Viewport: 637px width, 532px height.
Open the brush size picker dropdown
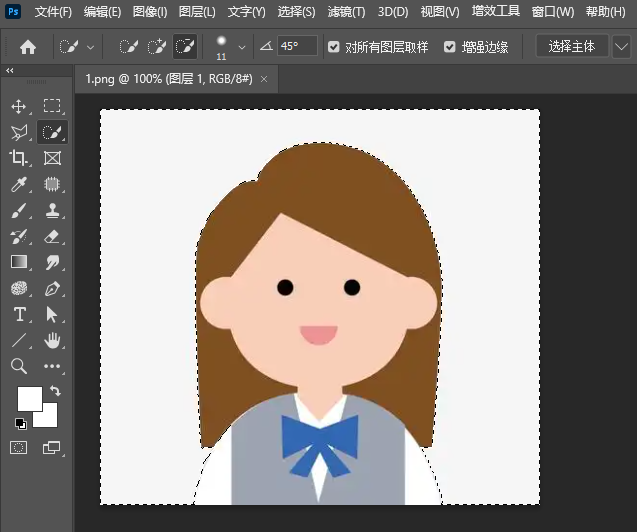point(242,48)
